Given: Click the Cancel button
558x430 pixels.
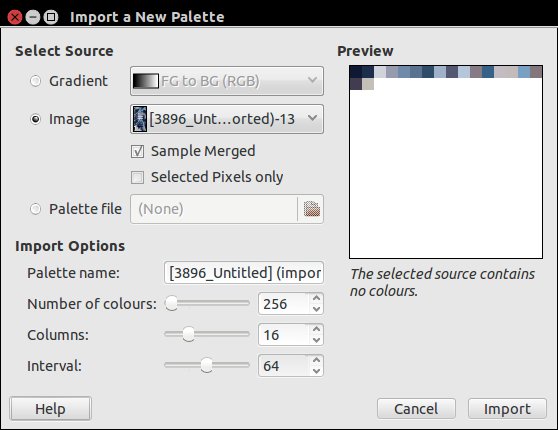Looking at the screenshot, I should click(x=416, y=409).
